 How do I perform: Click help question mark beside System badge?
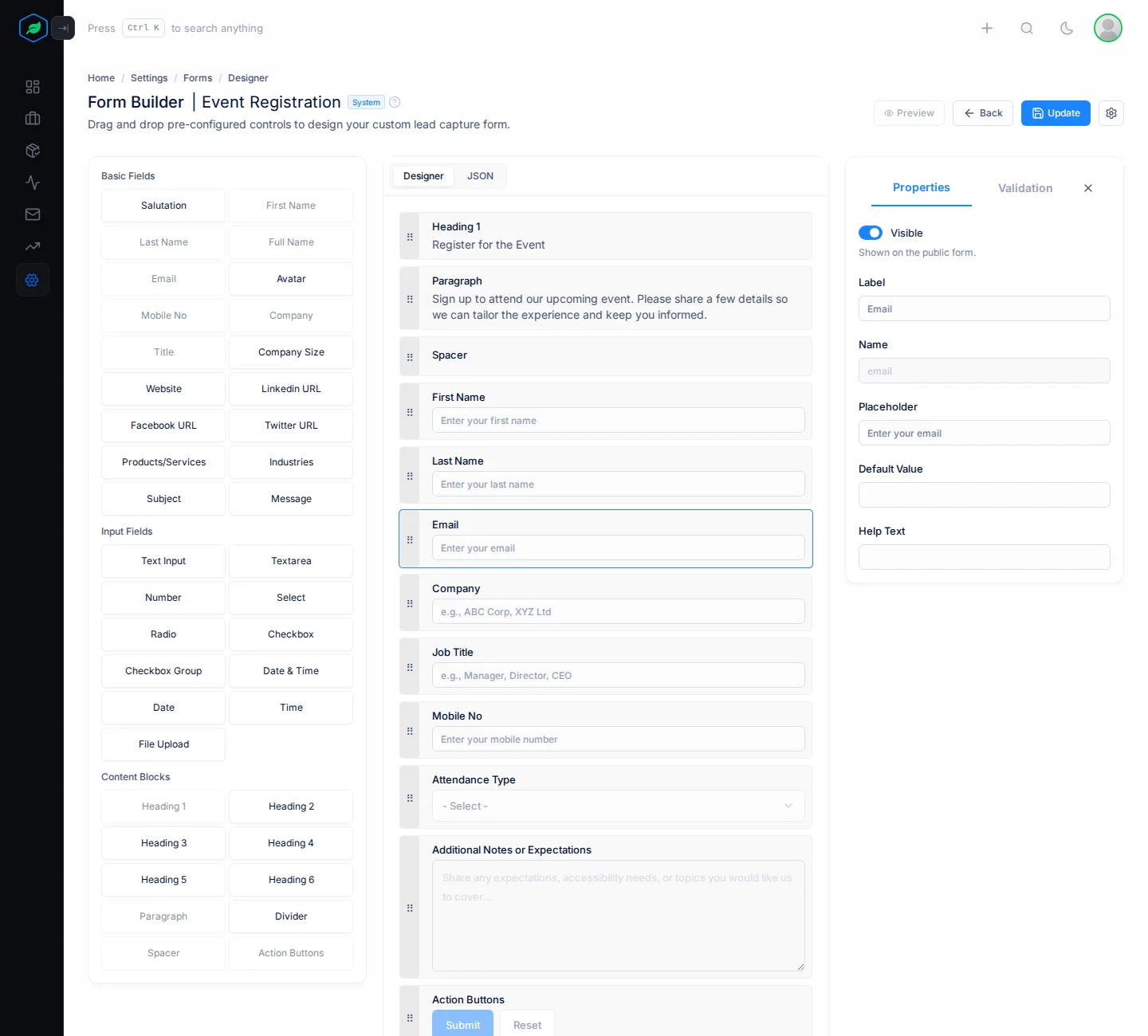click(x=395, y=102)
